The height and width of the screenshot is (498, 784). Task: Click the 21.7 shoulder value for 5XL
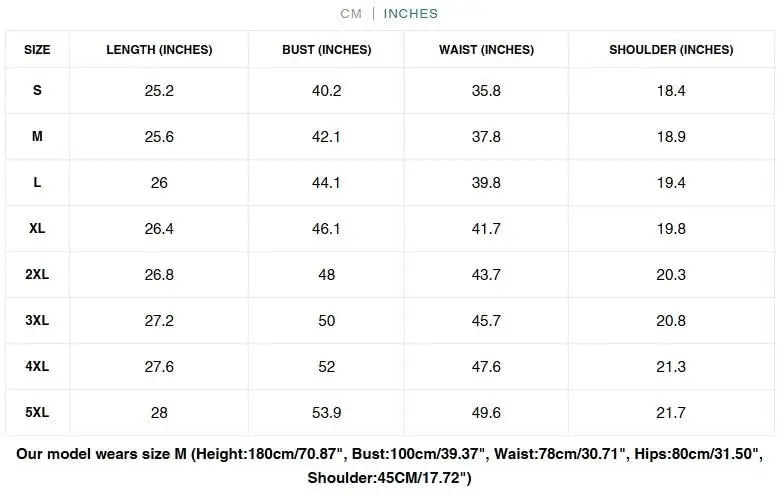671,412
